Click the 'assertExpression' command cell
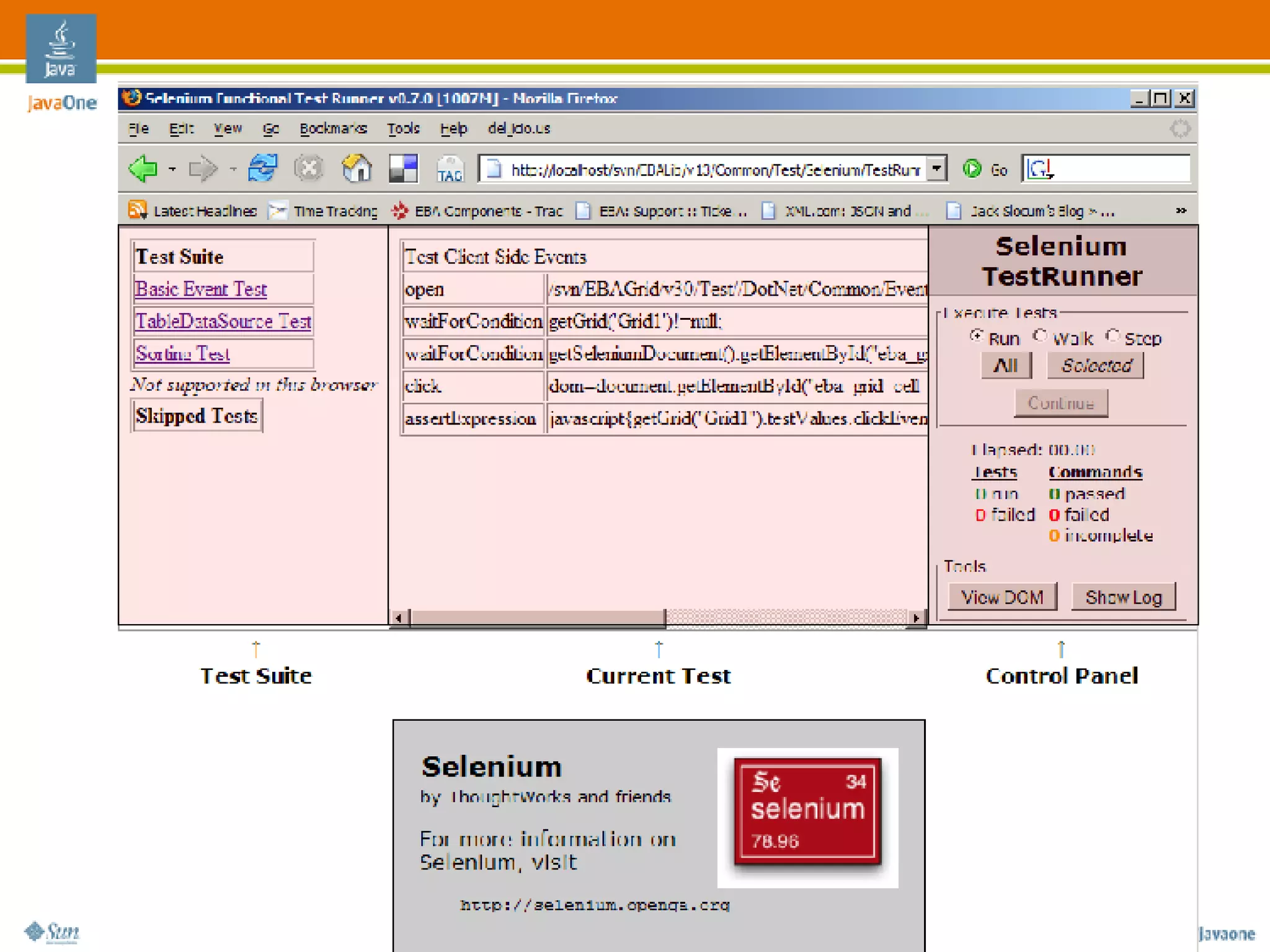Viewport: 1270px width, 952px height. coord(473,419)
